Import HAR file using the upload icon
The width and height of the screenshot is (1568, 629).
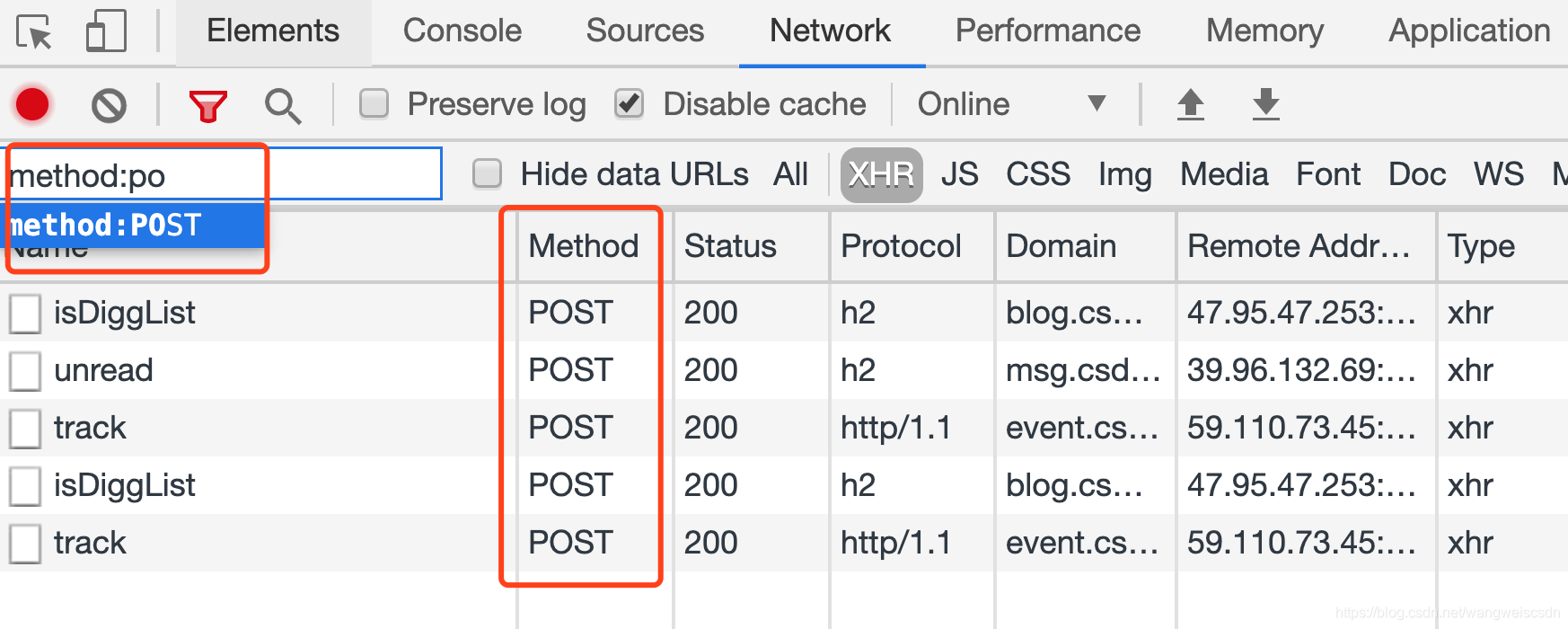(1191, 103)
